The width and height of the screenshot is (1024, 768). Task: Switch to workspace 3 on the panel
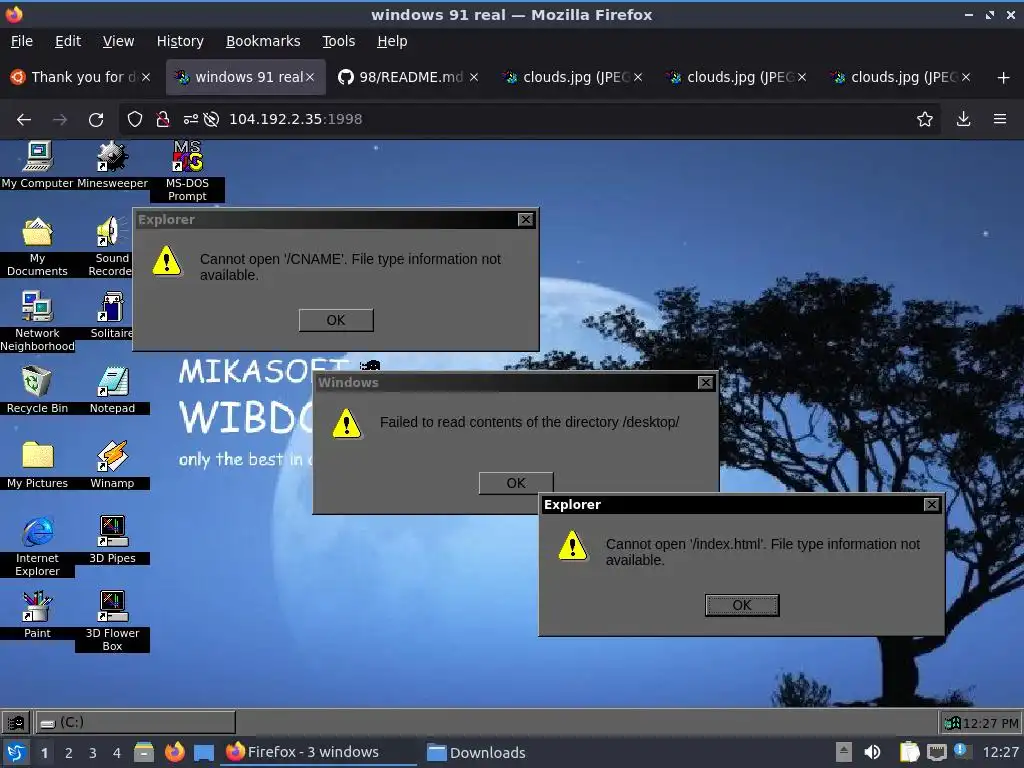[93, 753]
